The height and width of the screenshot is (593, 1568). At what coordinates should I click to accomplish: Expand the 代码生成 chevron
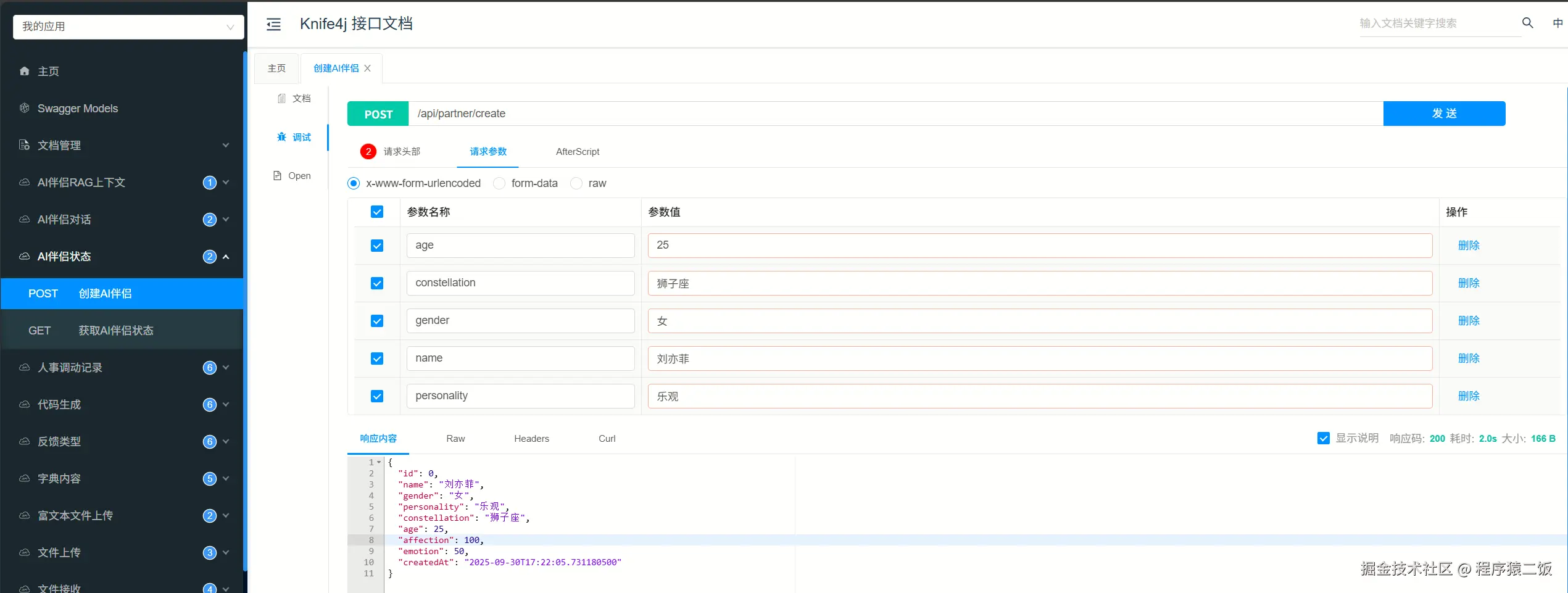pyautogui.click(x=226, y=404)
